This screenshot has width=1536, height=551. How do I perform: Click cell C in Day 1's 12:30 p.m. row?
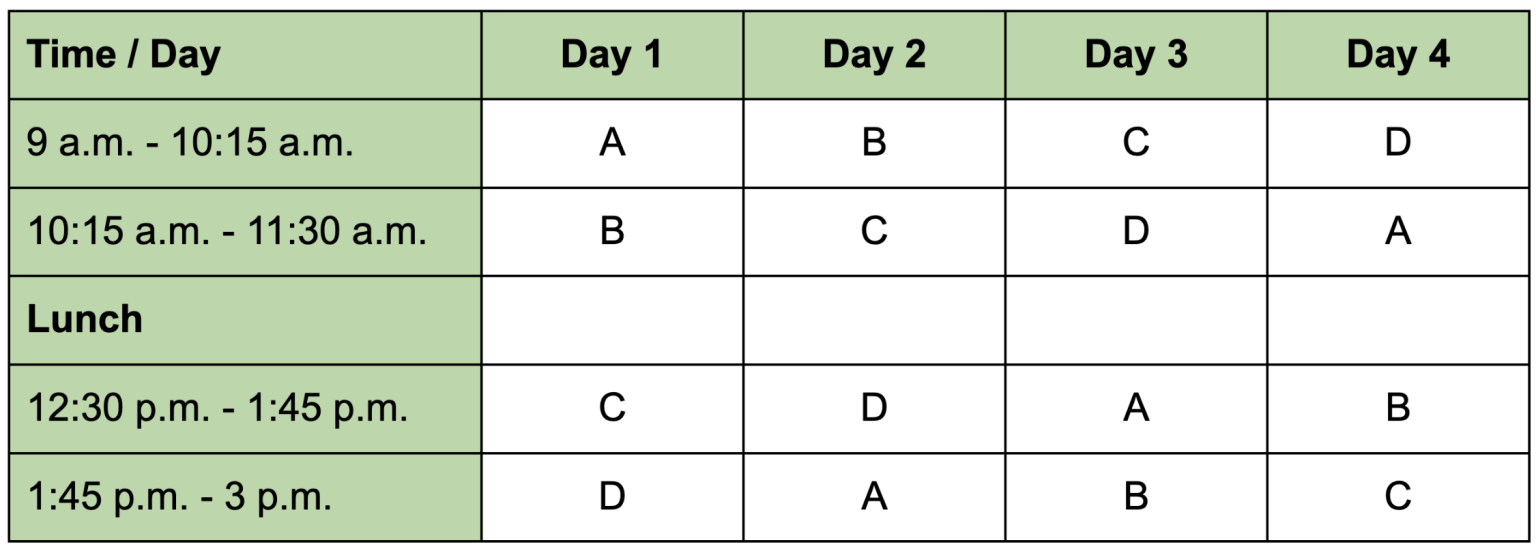pos(612,408)
